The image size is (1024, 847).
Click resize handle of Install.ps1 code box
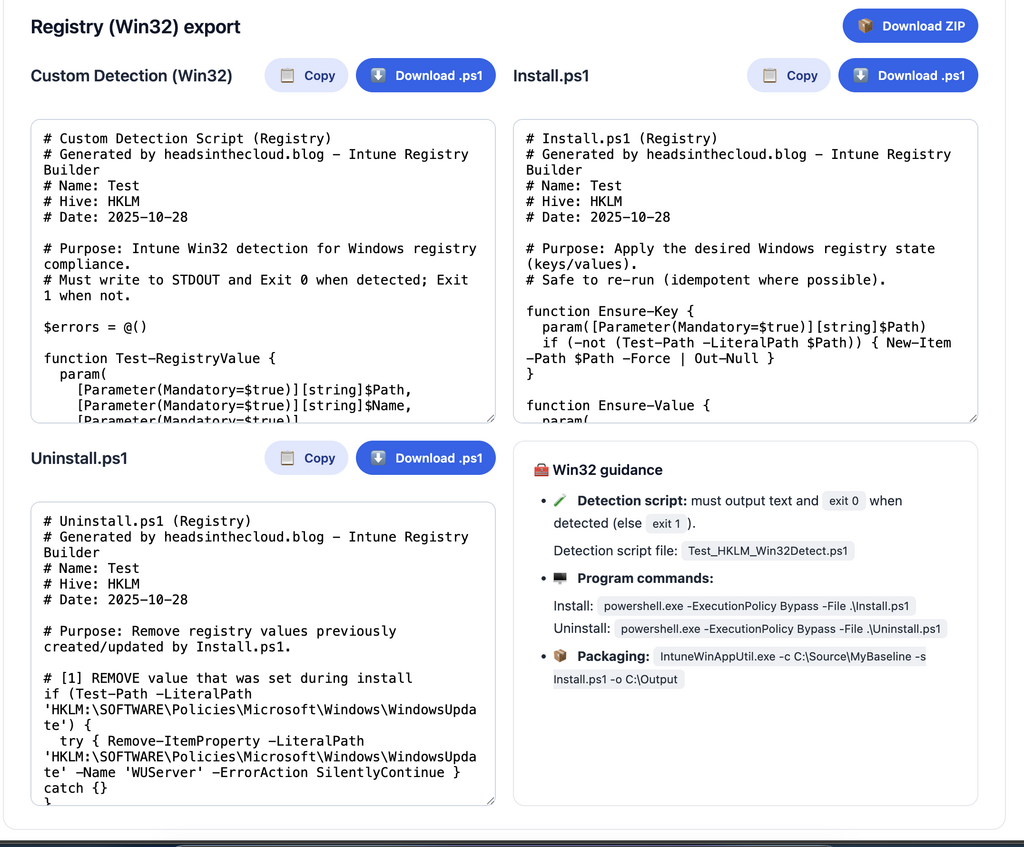coord(972,417)
